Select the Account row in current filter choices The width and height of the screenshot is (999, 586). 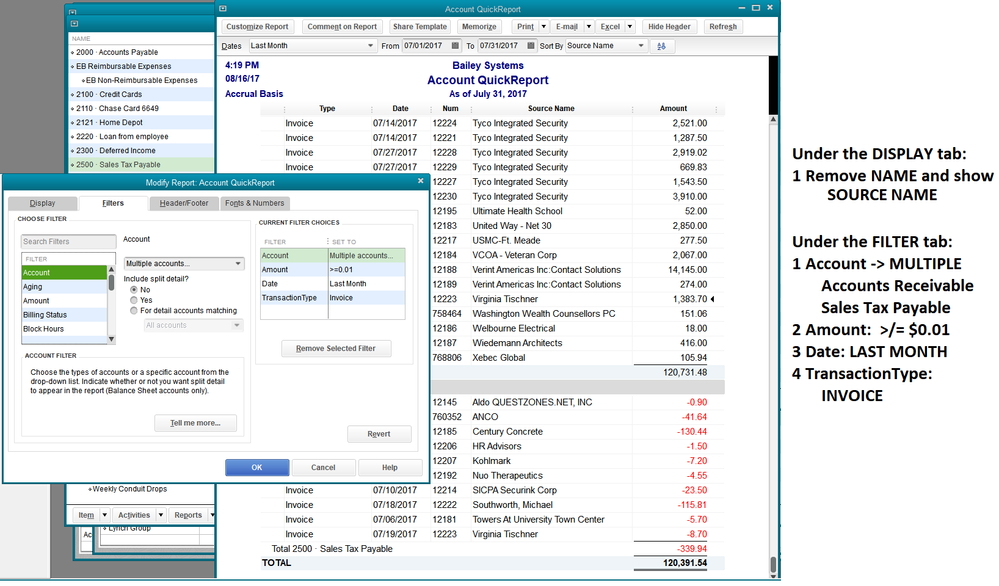click(333, 255)
